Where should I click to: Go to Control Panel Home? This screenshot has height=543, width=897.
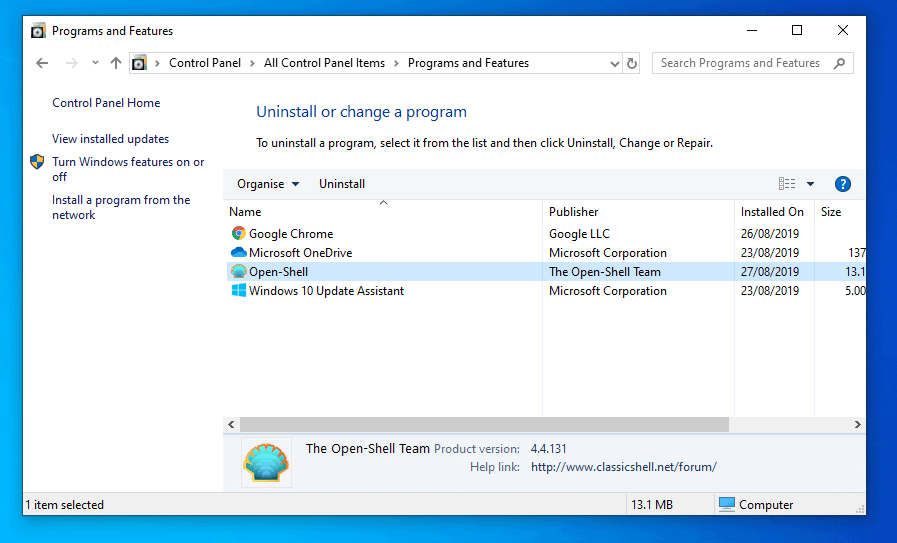click(x=106, y=103)
